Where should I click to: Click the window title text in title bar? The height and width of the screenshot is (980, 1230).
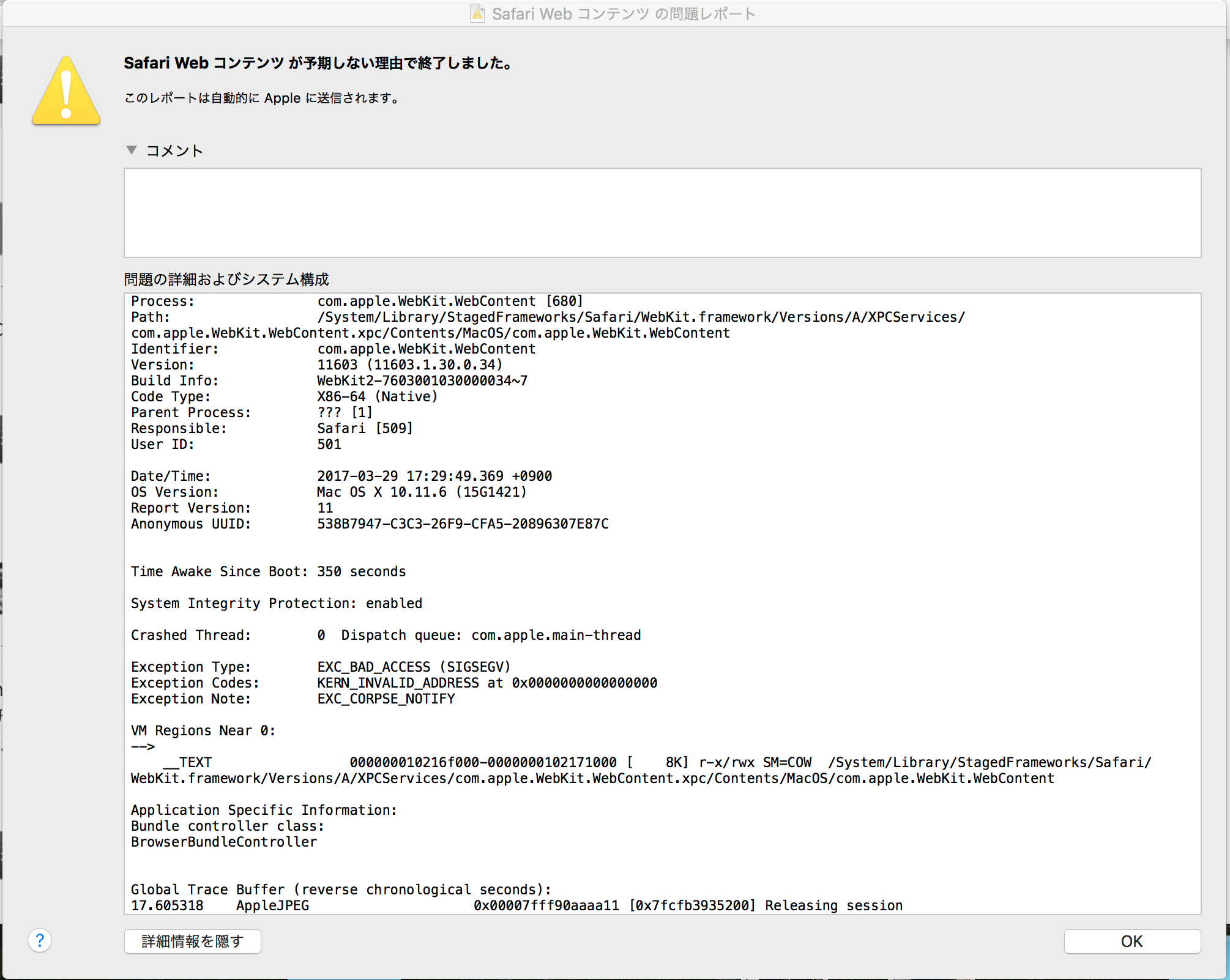coord(624,13)
